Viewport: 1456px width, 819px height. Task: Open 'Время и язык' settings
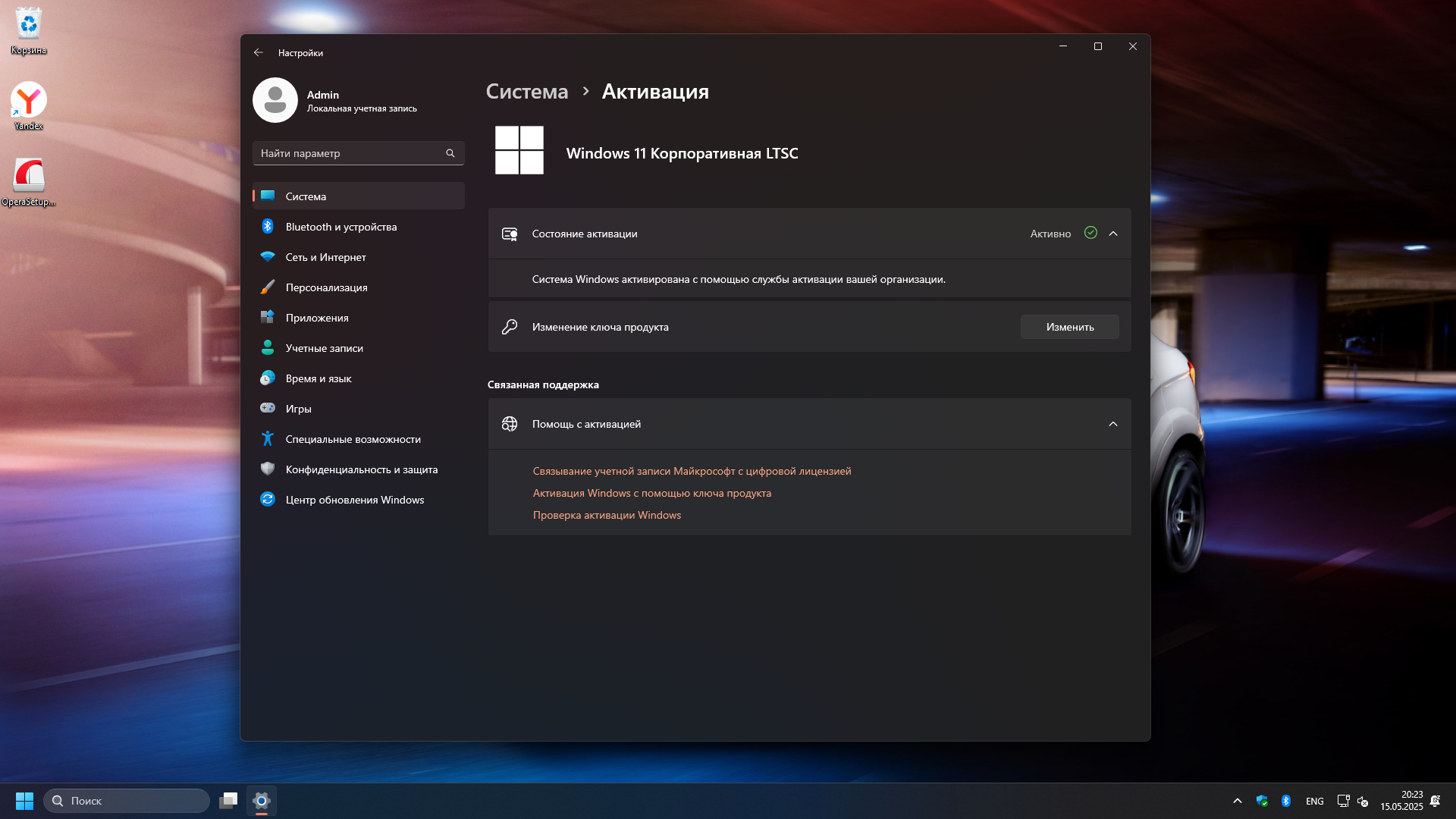(x=358, y=378)
